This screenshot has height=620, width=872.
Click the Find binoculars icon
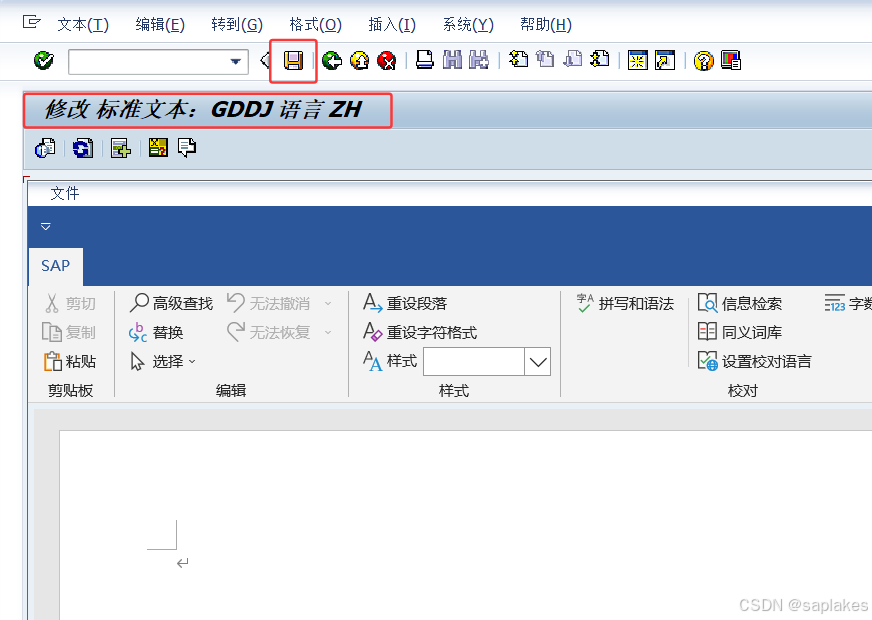(x=452, y=59)
